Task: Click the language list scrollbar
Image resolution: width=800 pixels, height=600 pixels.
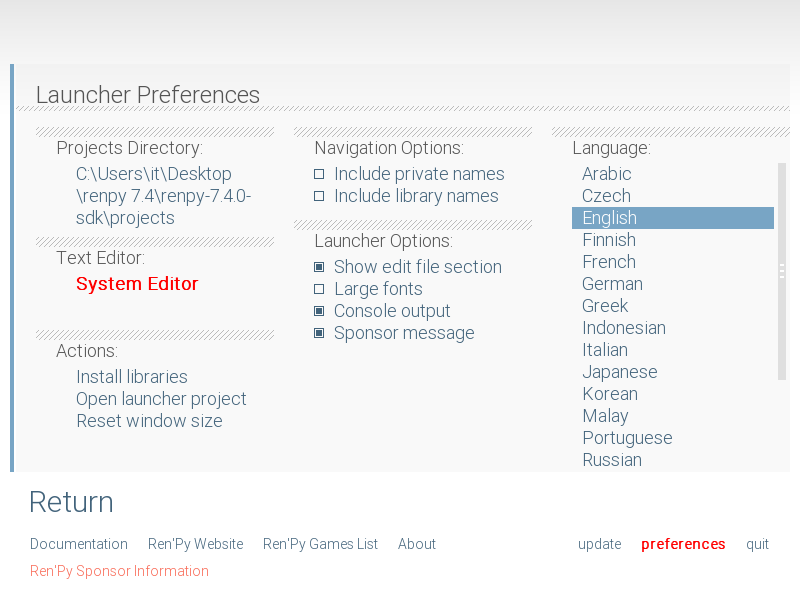Action: pyautogui.click(x=782, y=271)
